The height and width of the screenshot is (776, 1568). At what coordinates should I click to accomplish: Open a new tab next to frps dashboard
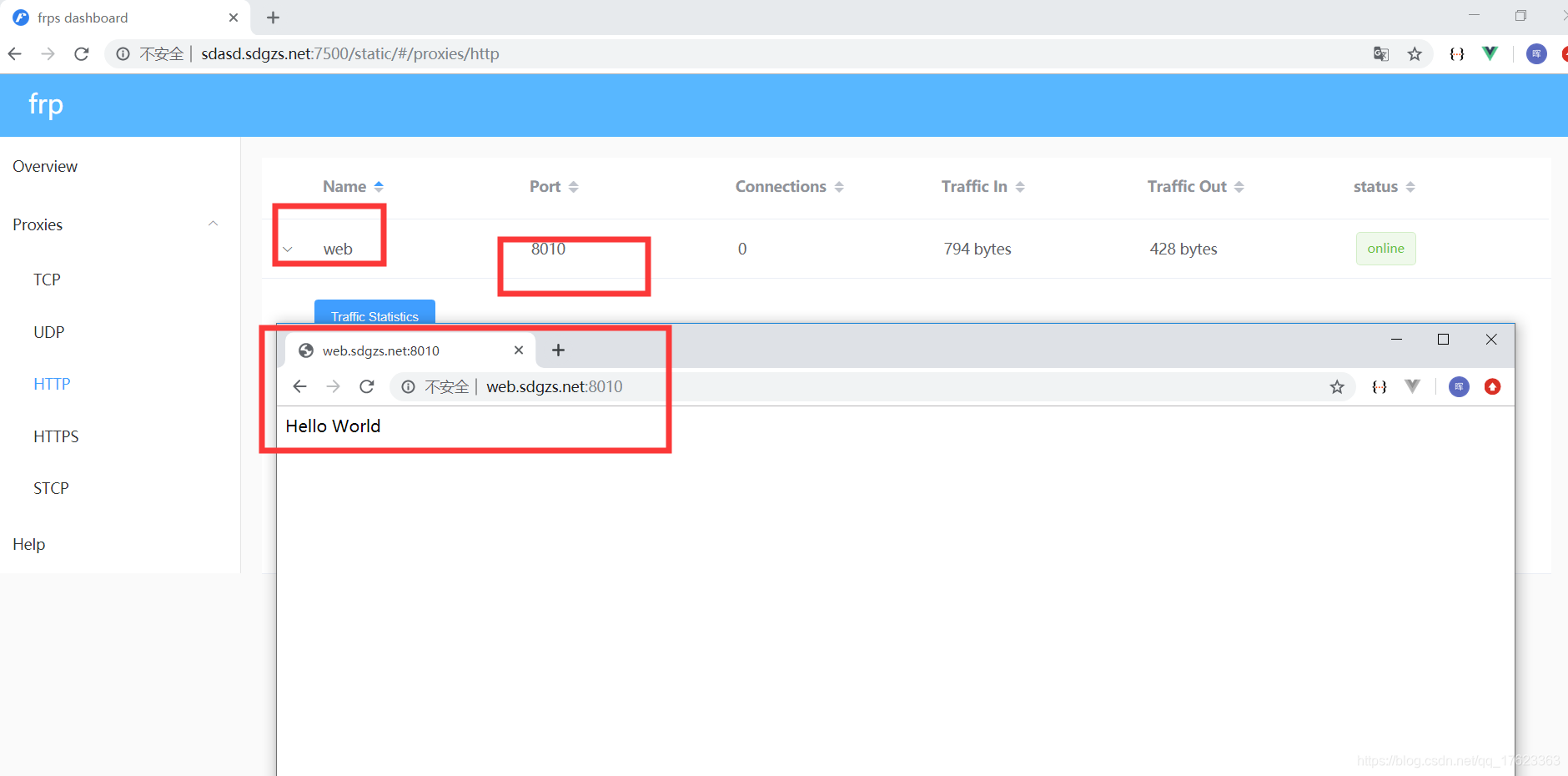coord(273,18)
